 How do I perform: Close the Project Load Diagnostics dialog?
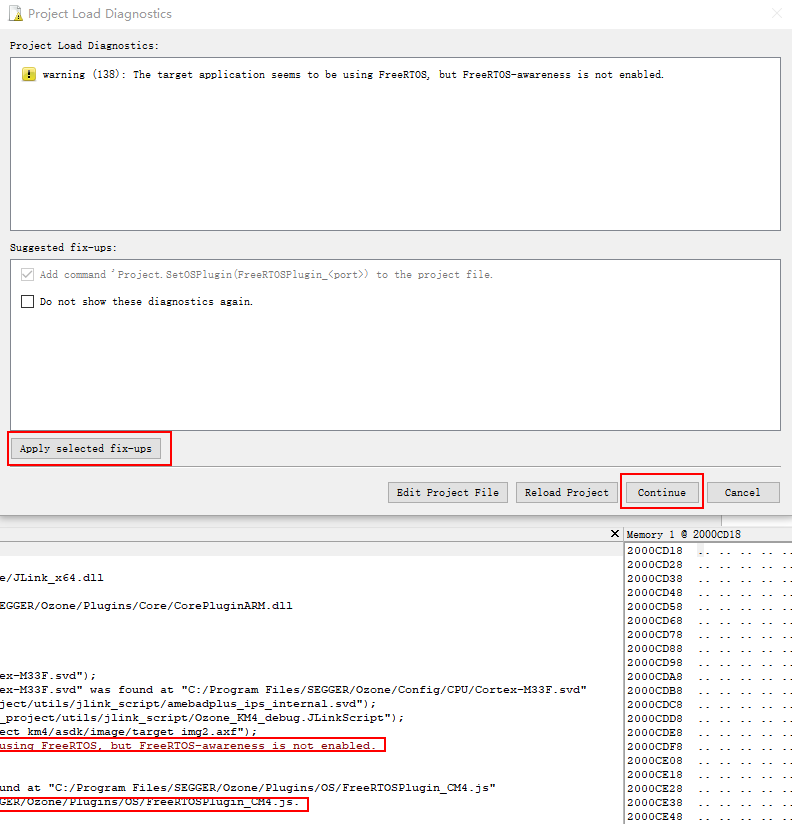point(776,14)
